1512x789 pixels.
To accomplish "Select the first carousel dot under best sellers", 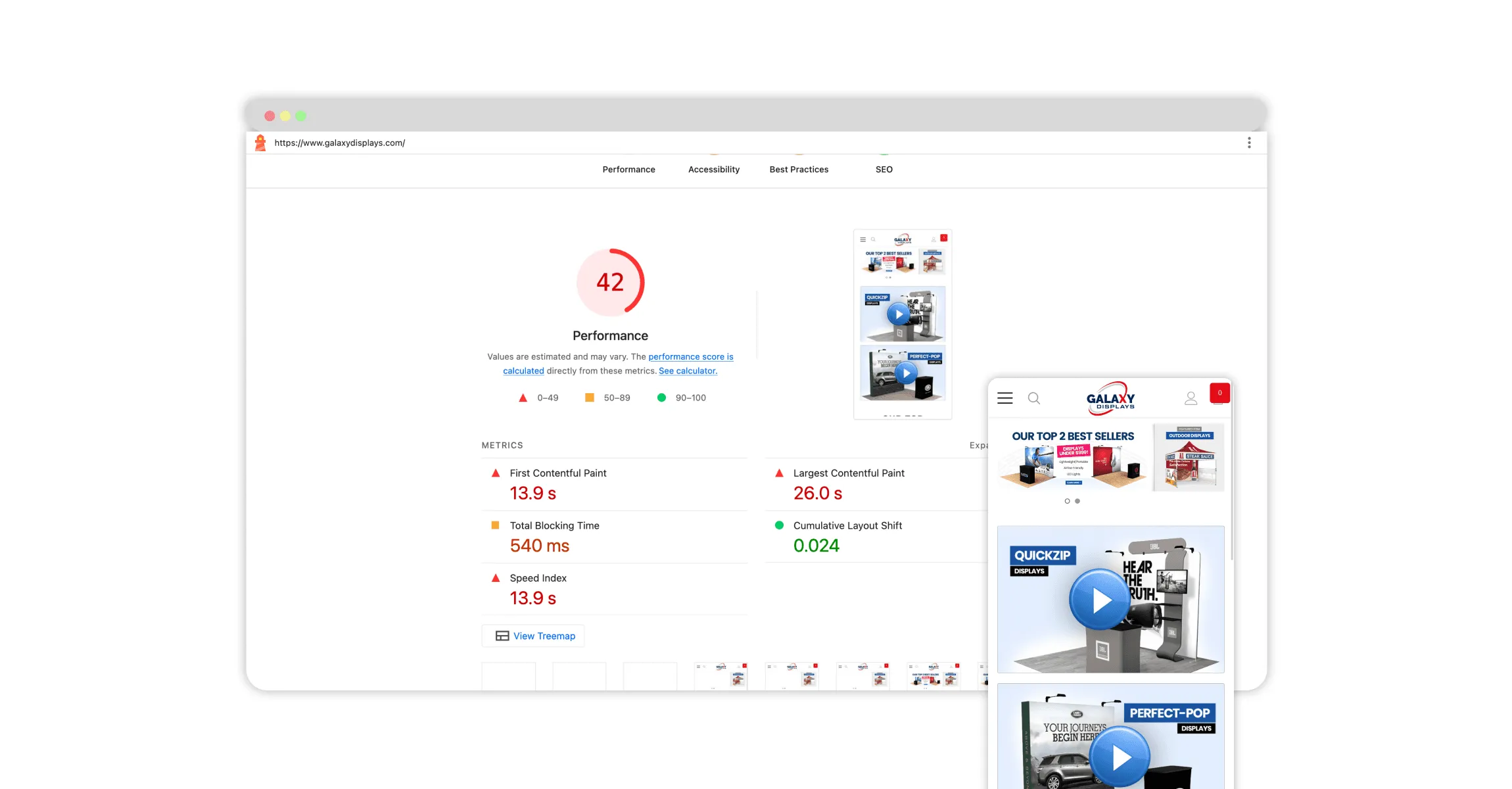I will [x=1067, y=501].
